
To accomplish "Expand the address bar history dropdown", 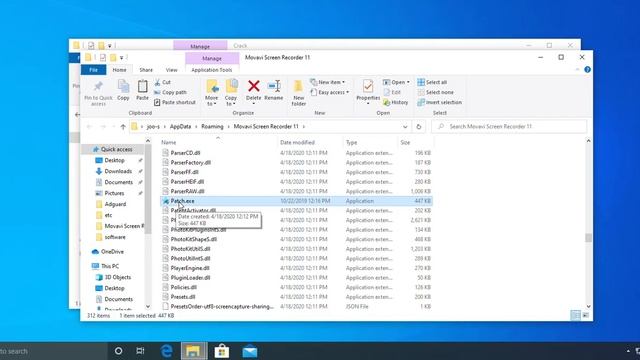I will pos(405,127).
